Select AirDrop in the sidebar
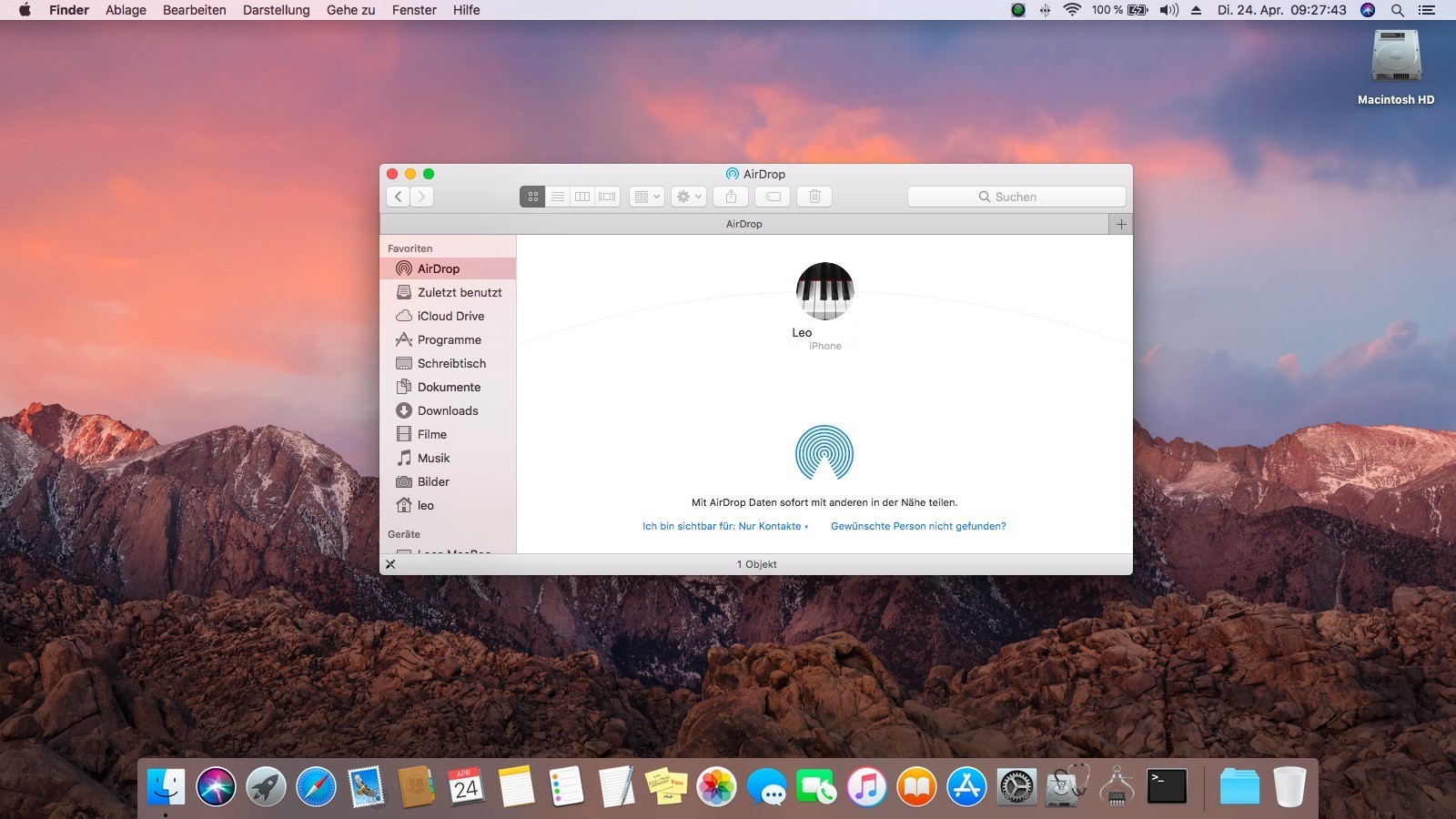Screen dimensions: 1456x819 [x=448, y=268]
